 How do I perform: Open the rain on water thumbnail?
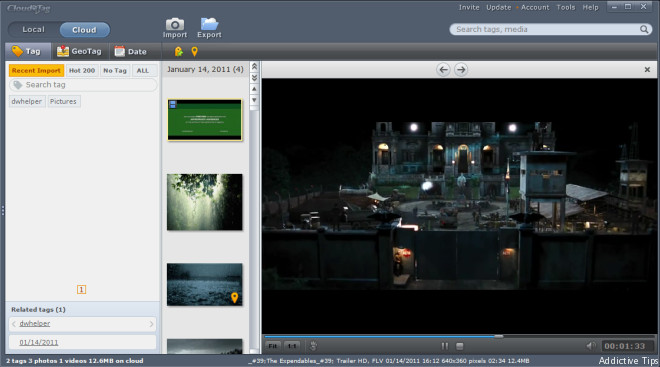[205, 285]
